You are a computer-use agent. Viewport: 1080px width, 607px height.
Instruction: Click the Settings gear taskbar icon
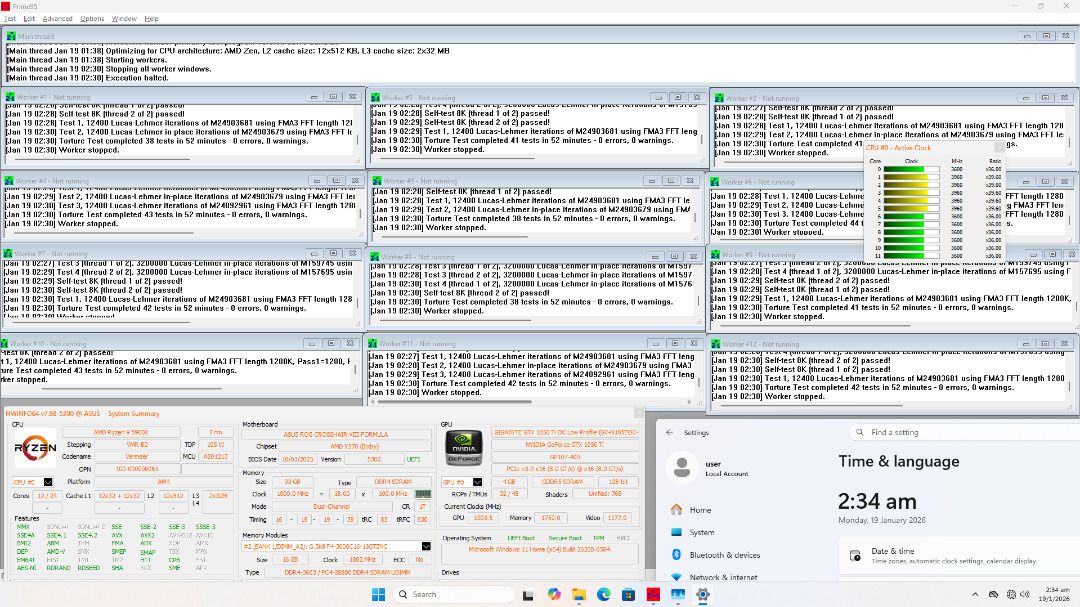click(x=702, y=594)
